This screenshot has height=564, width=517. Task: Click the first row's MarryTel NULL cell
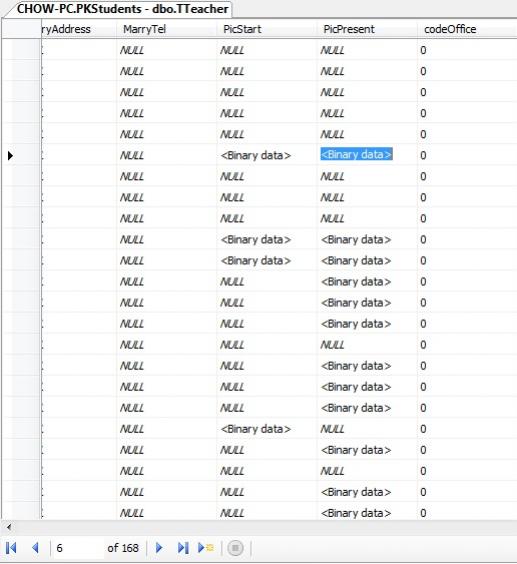click(167, 50)
